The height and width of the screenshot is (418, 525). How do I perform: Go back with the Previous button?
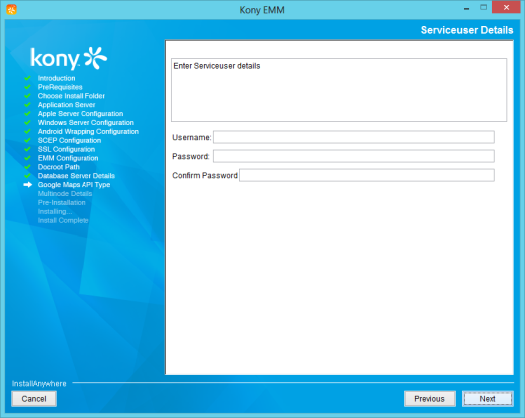tap(430, 399)
